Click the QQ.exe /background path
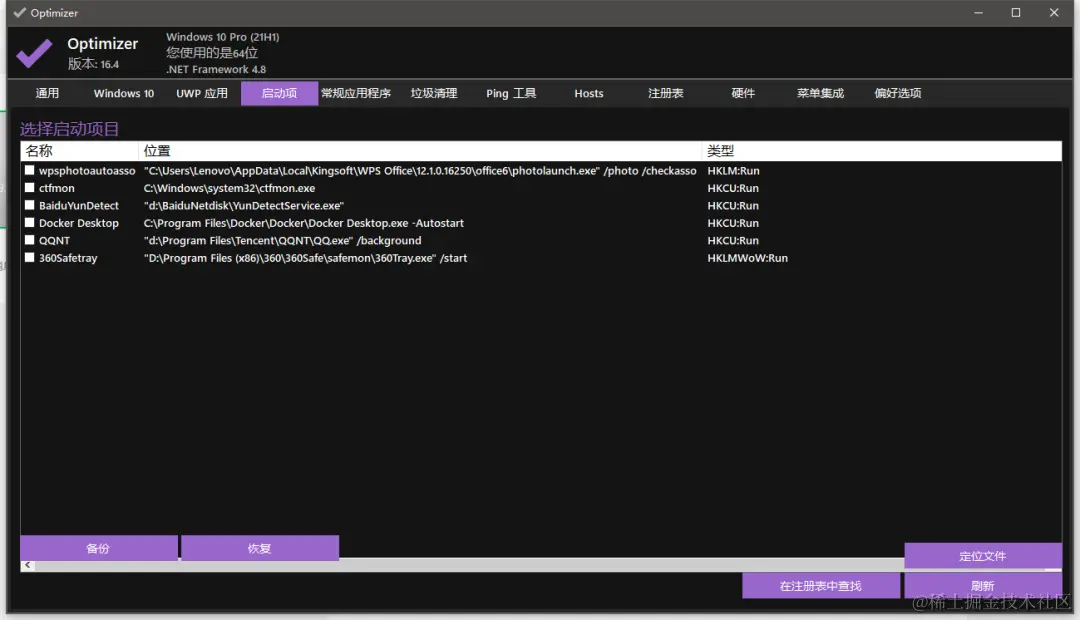 point(282,240)
